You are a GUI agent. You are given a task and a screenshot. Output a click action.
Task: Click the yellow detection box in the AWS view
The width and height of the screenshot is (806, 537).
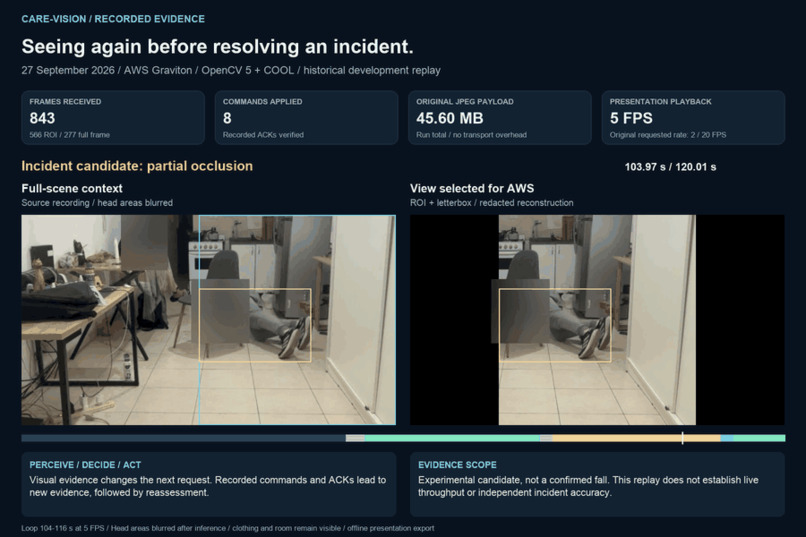[555, 325]
